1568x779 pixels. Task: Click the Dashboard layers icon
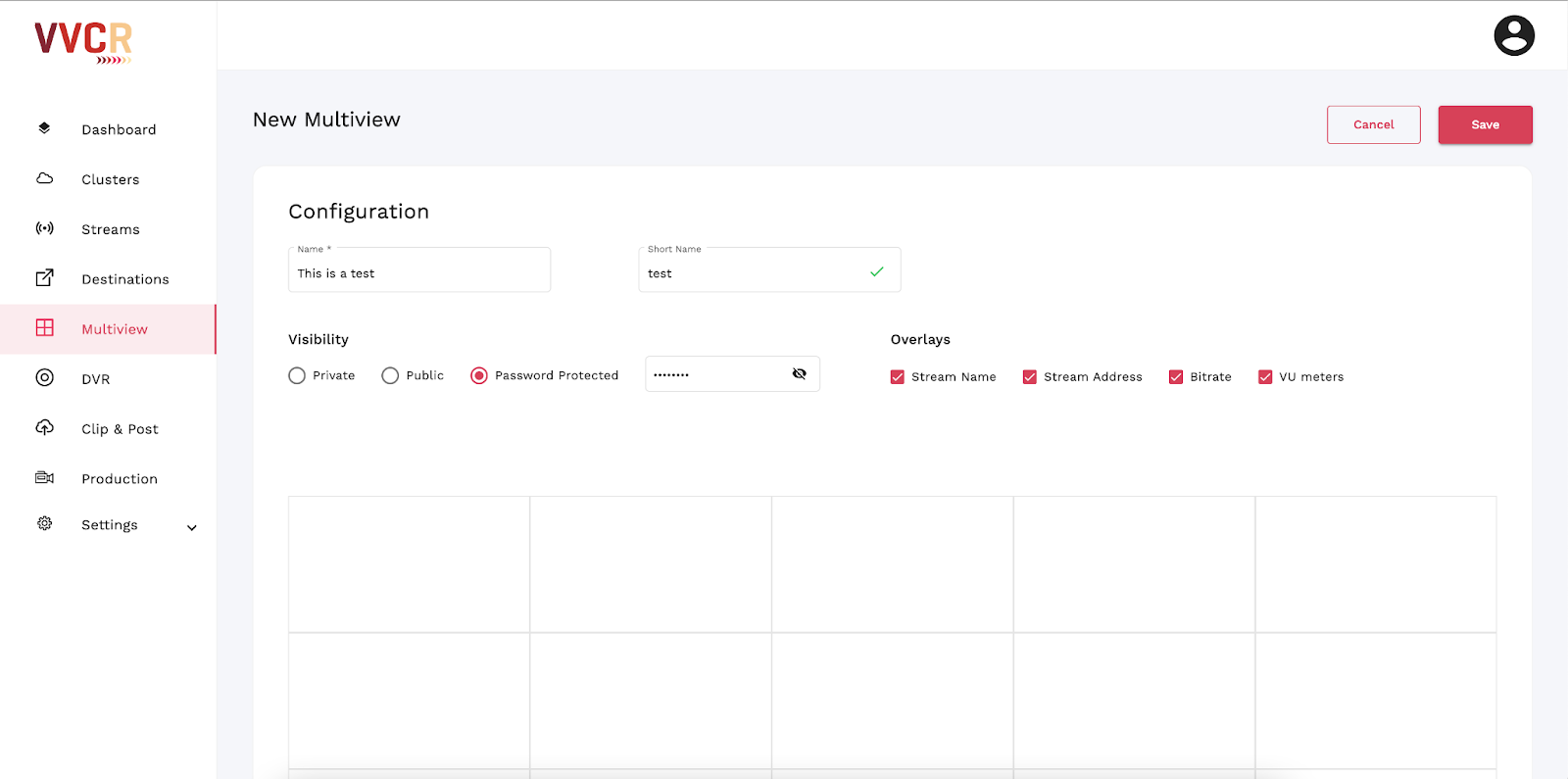(44, 128)
